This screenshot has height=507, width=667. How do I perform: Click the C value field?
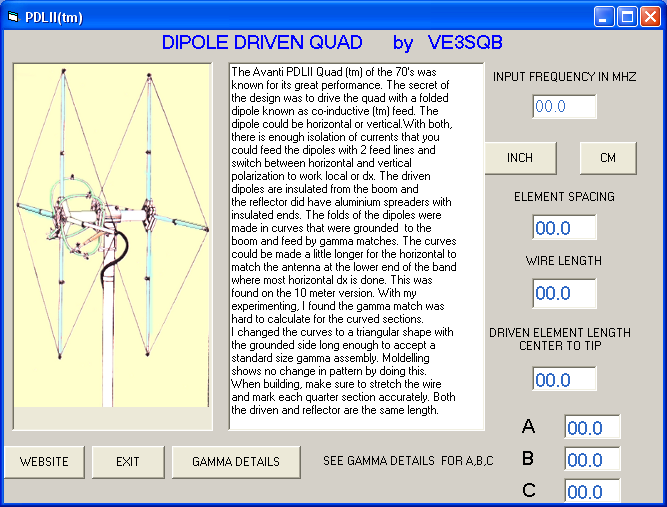[x=592, y=491]
